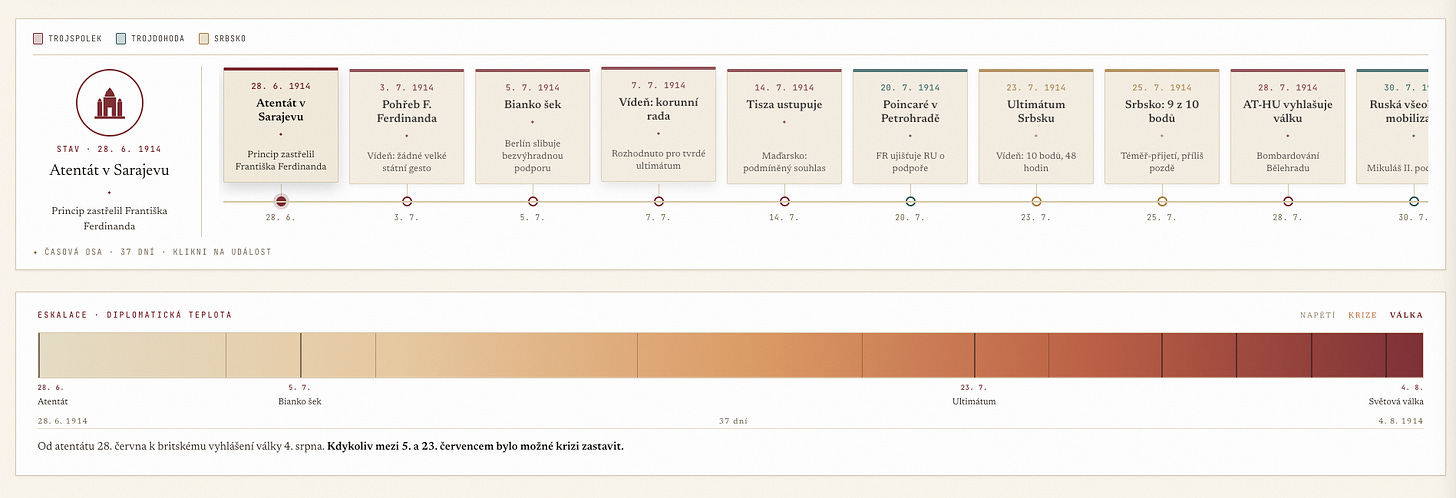Click the '4. 8. 1914' end date label

coord(1400,421)
